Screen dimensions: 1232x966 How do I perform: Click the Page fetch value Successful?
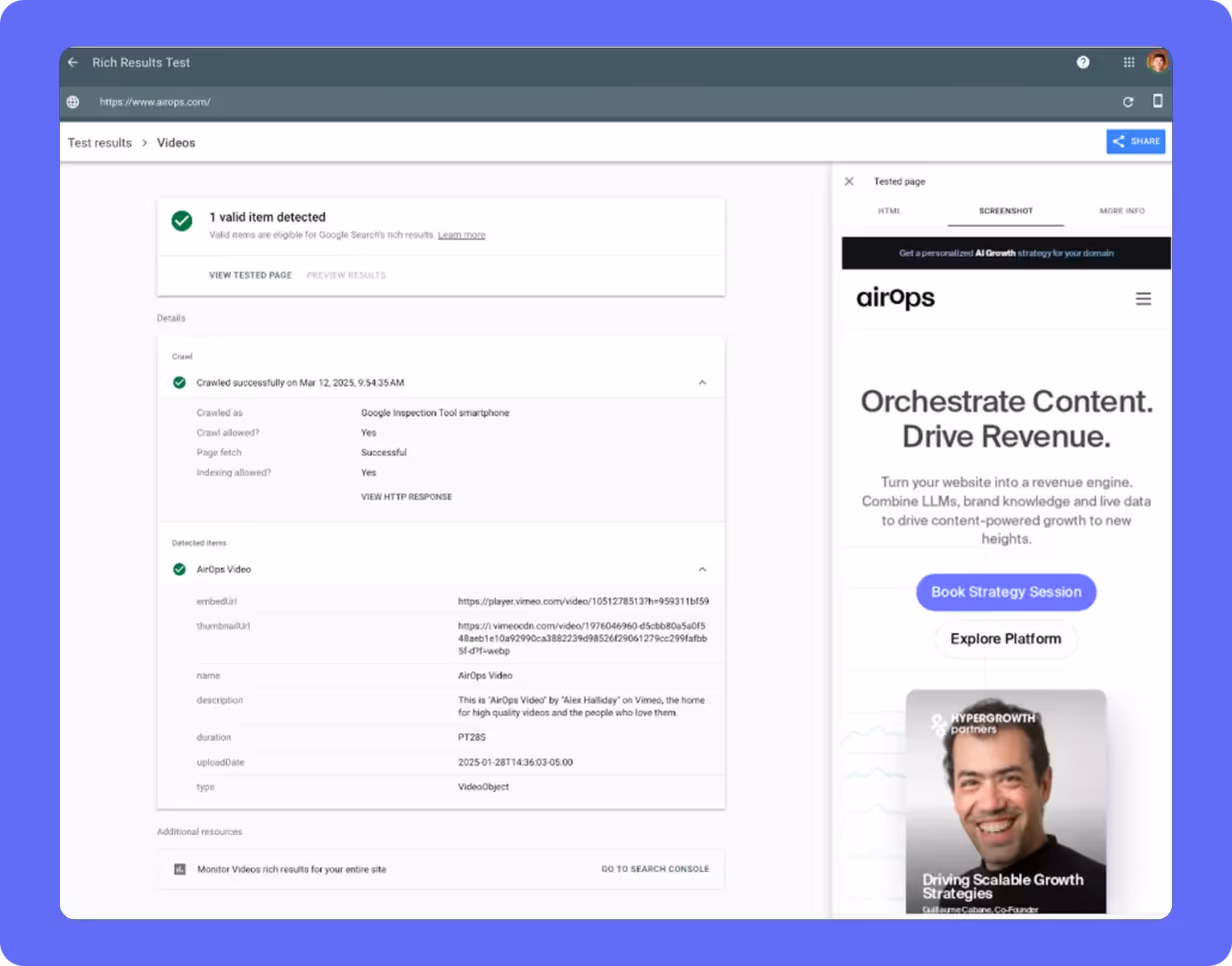tap(384, 453)
